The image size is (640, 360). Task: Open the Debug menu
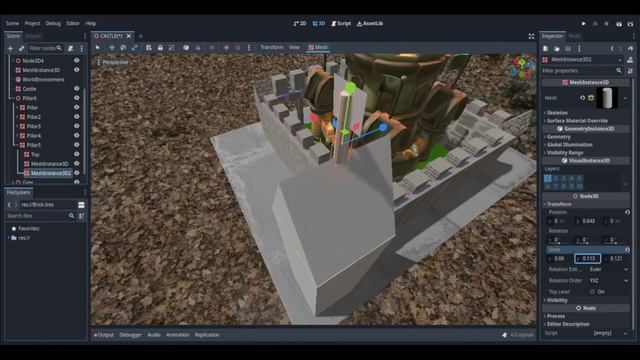53,23
